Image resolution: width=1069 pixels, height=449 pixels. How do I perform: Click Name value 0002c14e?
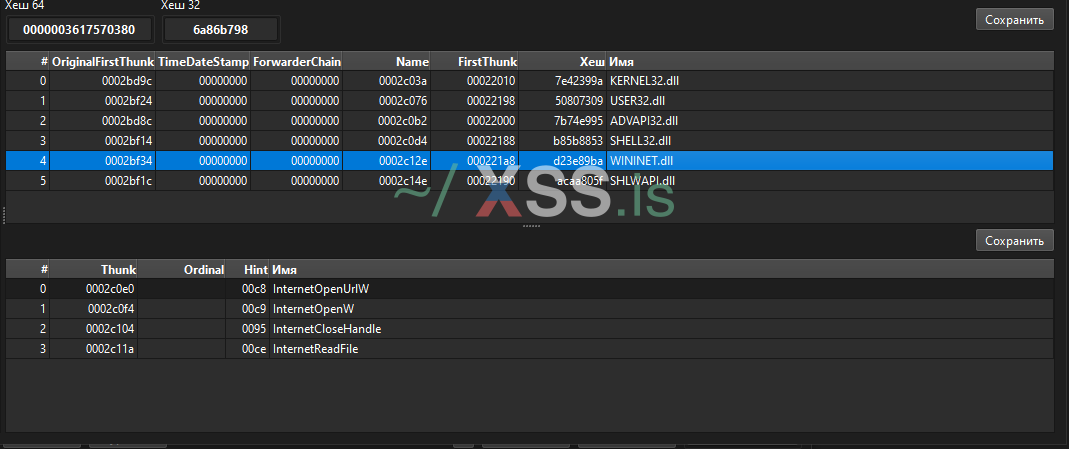(x=403, y=181)
